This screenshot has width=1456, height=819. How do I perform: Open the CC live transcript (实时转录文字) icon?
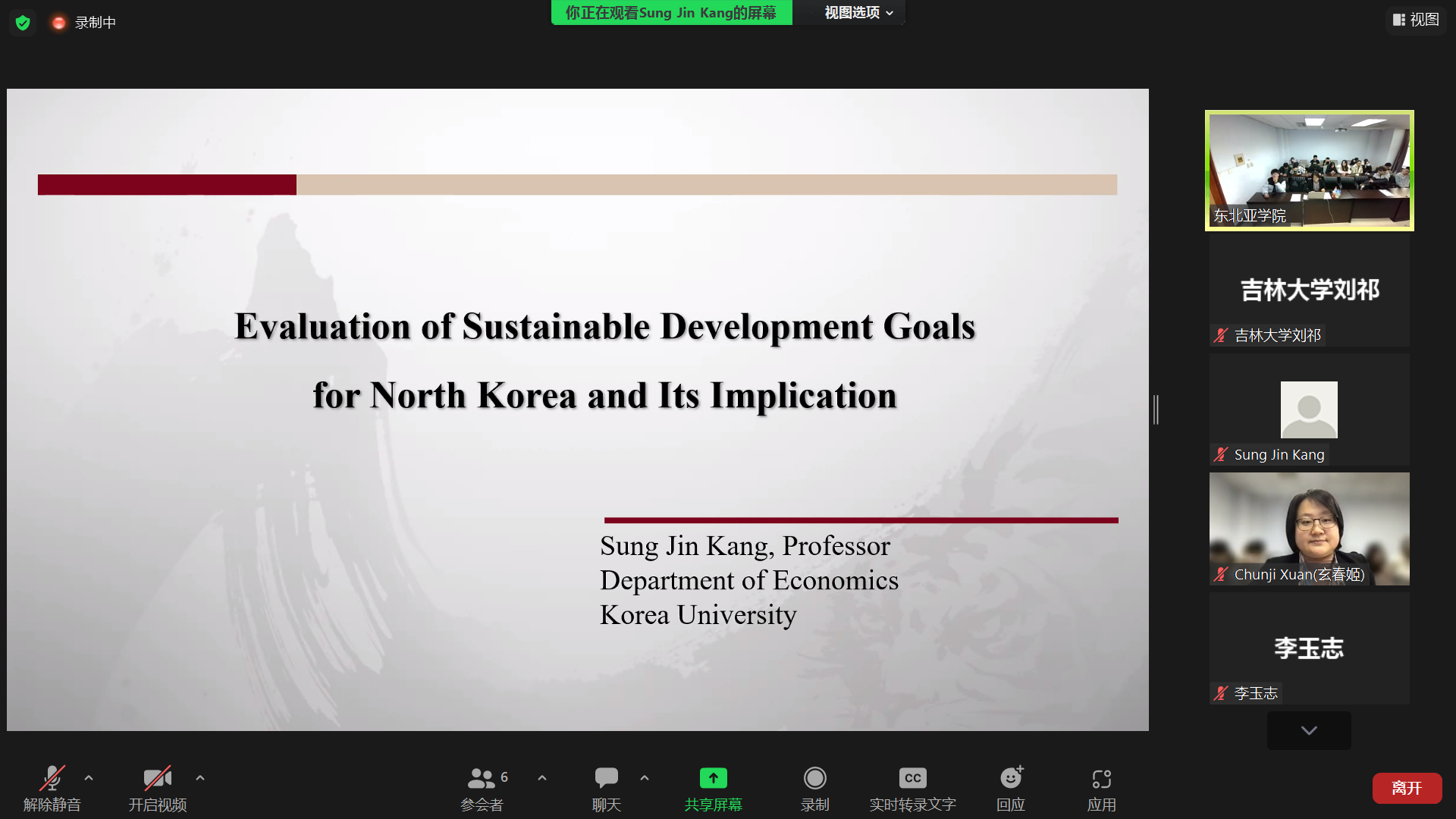[912, 779]
